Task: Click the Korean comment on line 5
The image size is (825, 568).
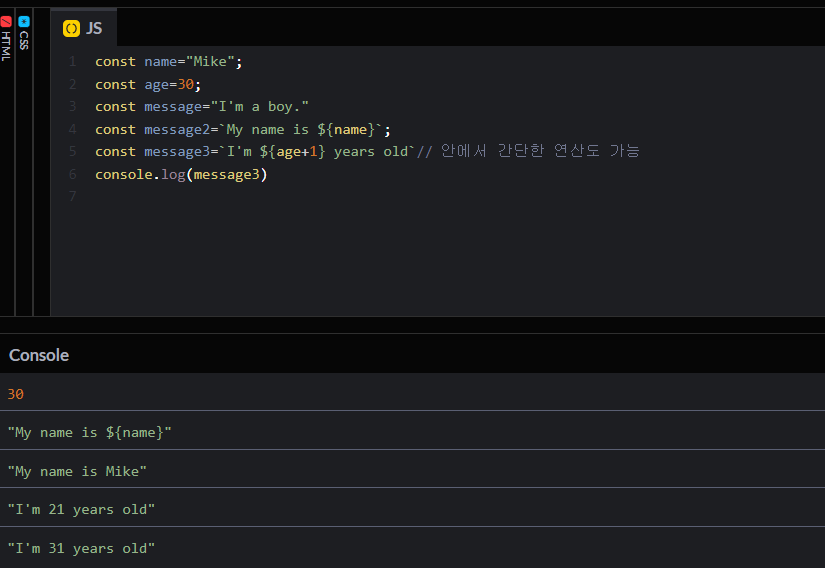Action: coord(528,151)
